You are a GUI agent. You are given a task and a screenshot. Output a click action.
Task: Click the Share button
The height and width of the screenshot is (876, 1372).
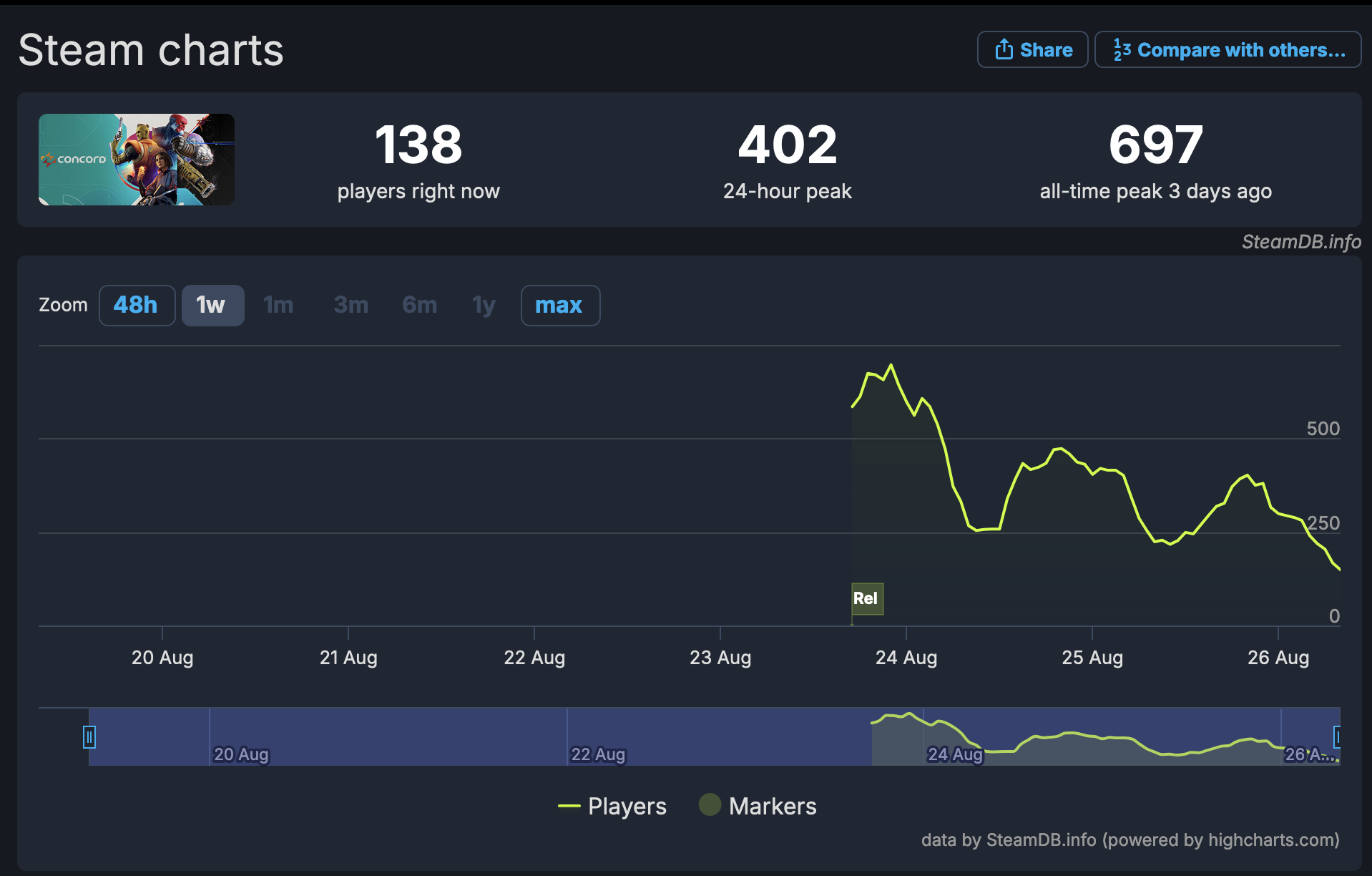coord(1032,49)
